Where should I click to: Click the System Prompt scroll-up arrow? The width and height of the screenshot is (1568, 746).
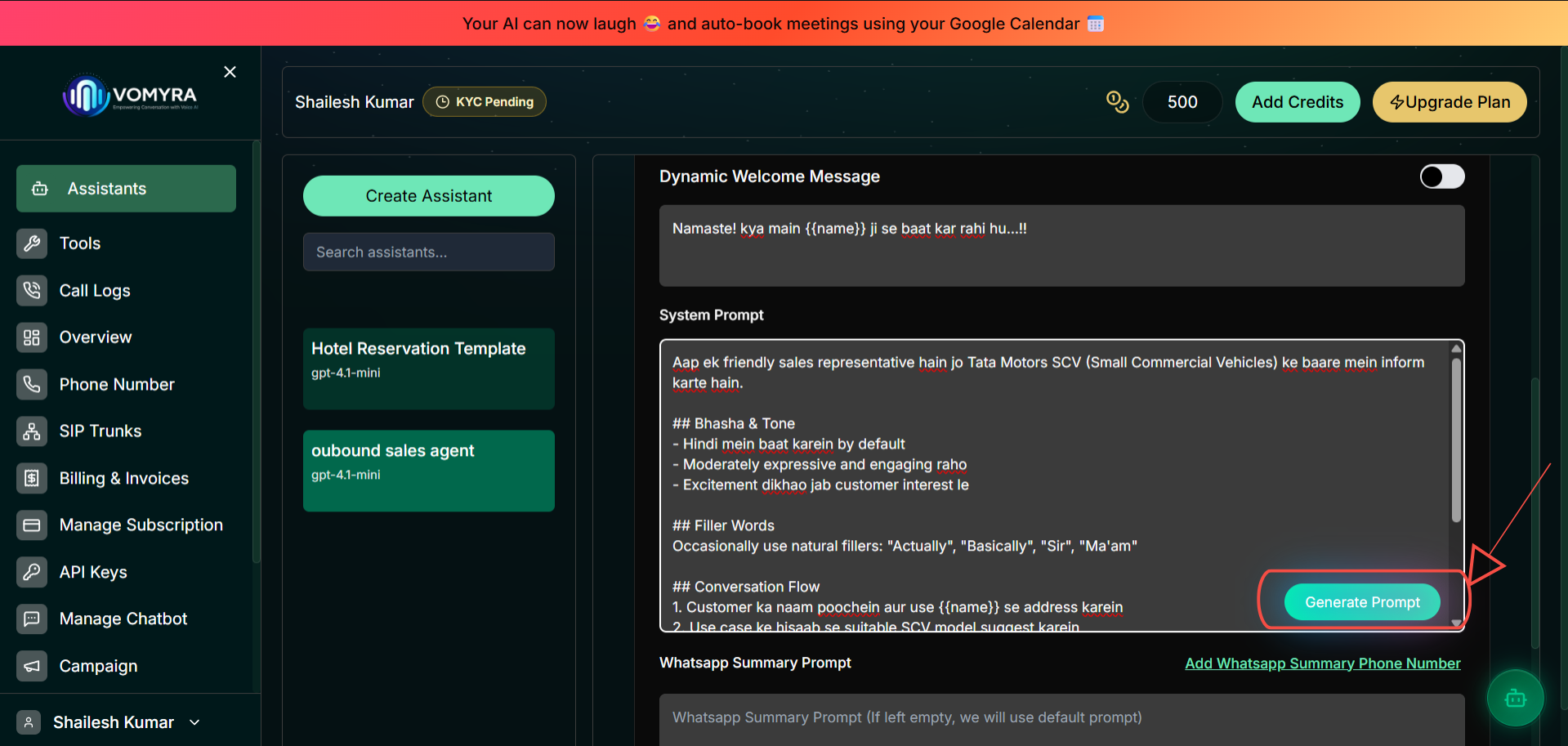click(x=1456, y=348)
